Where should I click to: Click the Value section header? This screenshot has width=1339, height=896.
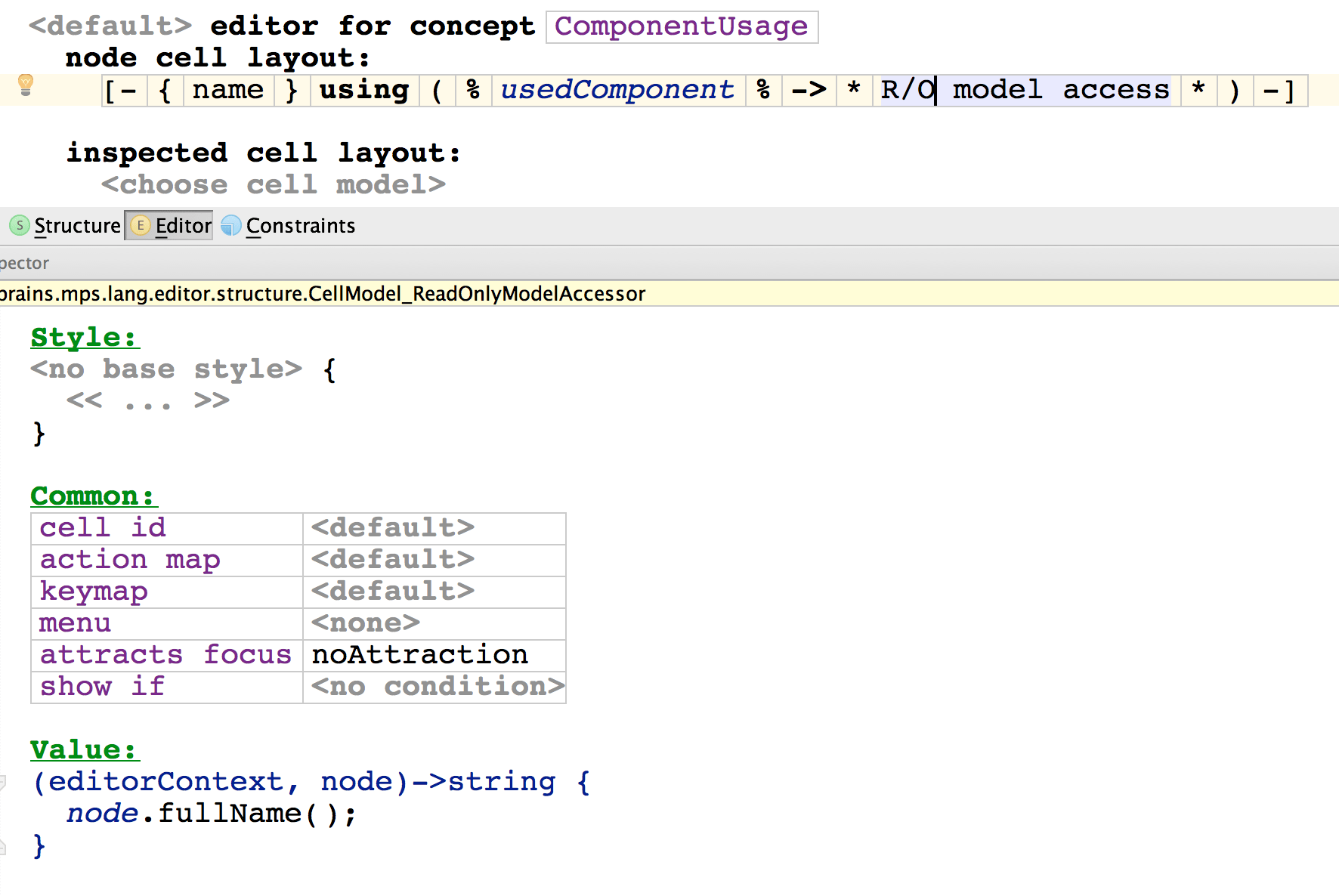(x=85, y=749)
